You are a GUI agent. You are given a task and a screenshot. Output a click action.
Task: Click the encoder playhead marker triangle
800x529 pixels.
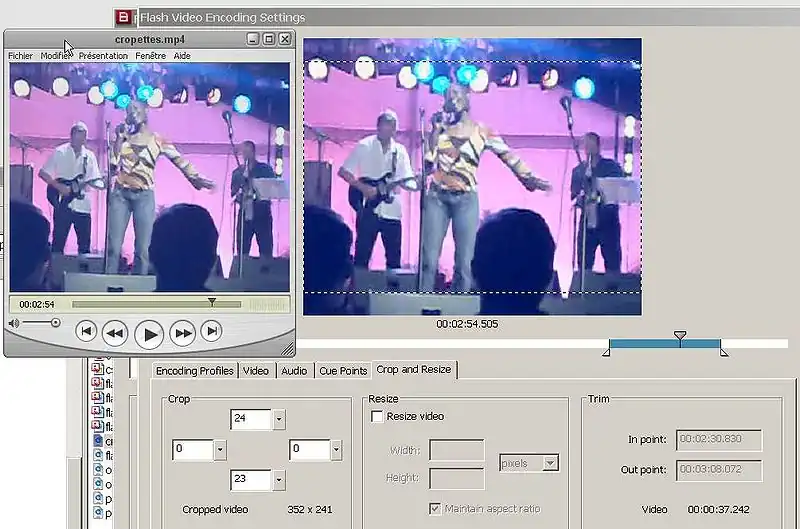(680, 337)
